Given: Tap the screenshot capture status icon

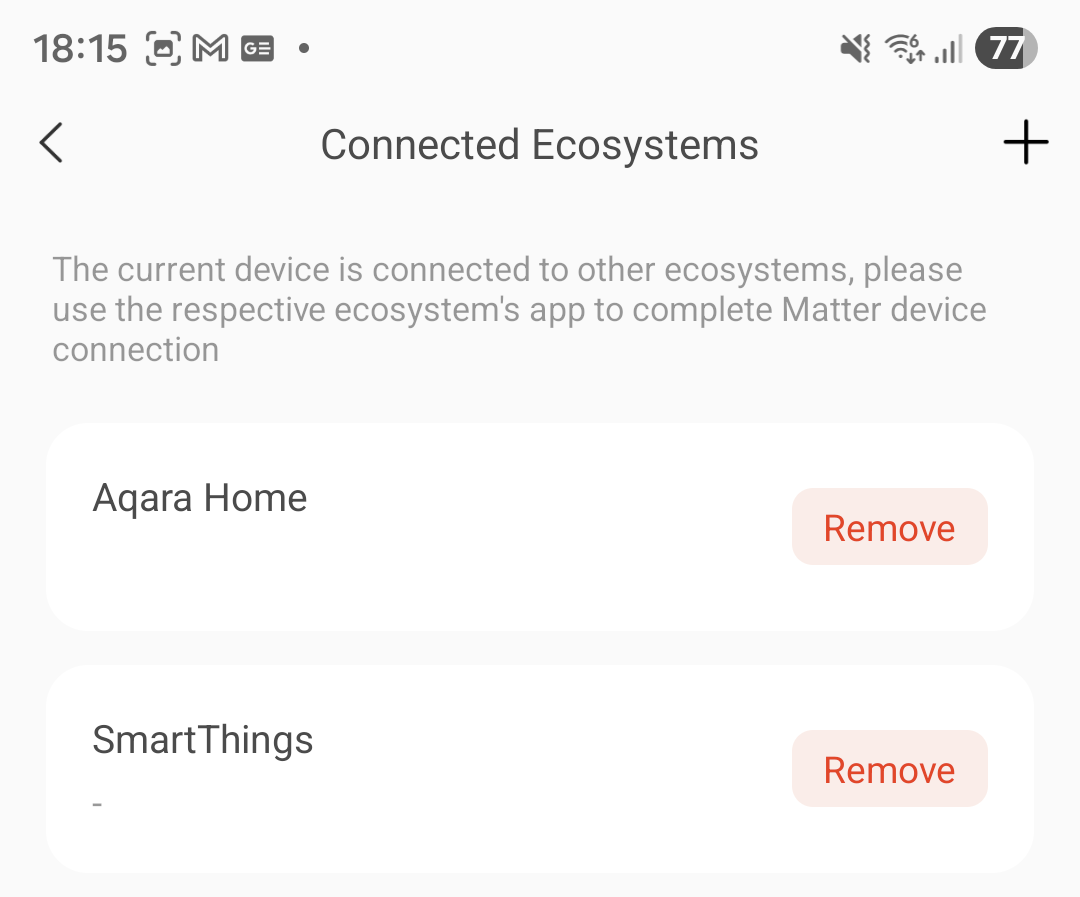Looking at the screenshot, I should point(164,48).
